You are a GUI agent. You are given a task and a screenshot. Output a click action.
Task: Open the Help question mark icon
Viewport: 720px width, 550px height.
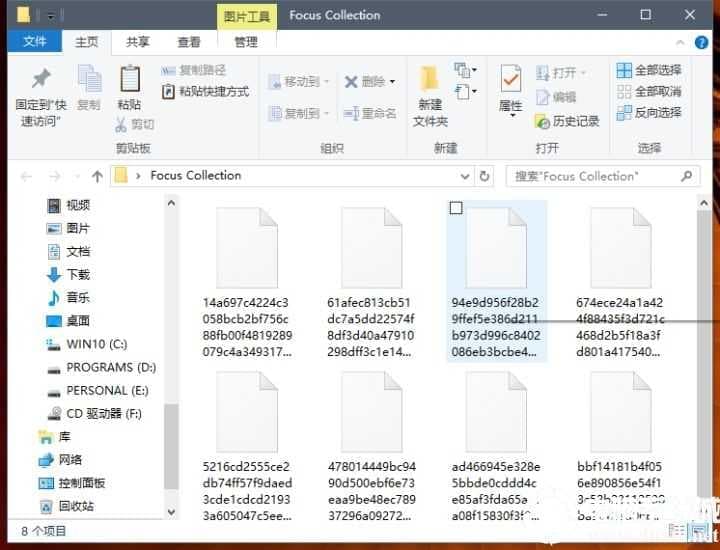point(701,43)
